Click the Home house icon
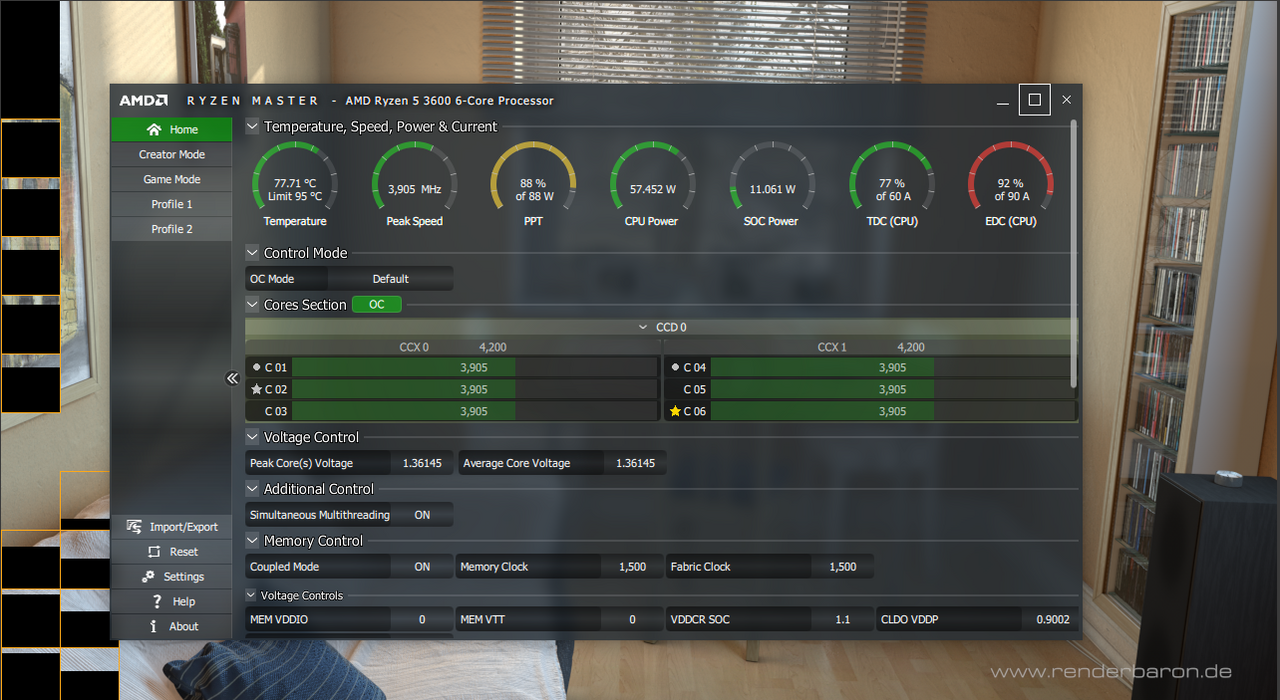 [153, 129]
